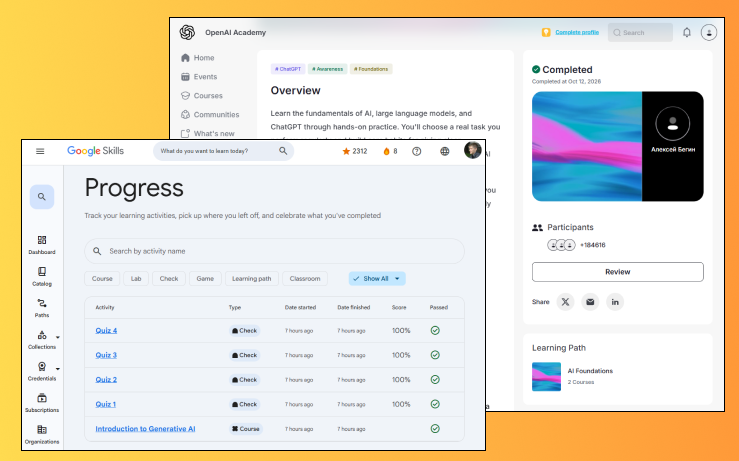Open Catalog from the Google Skills sidebar
Screen dimensions: 739x461
click(x=42, y=277)
